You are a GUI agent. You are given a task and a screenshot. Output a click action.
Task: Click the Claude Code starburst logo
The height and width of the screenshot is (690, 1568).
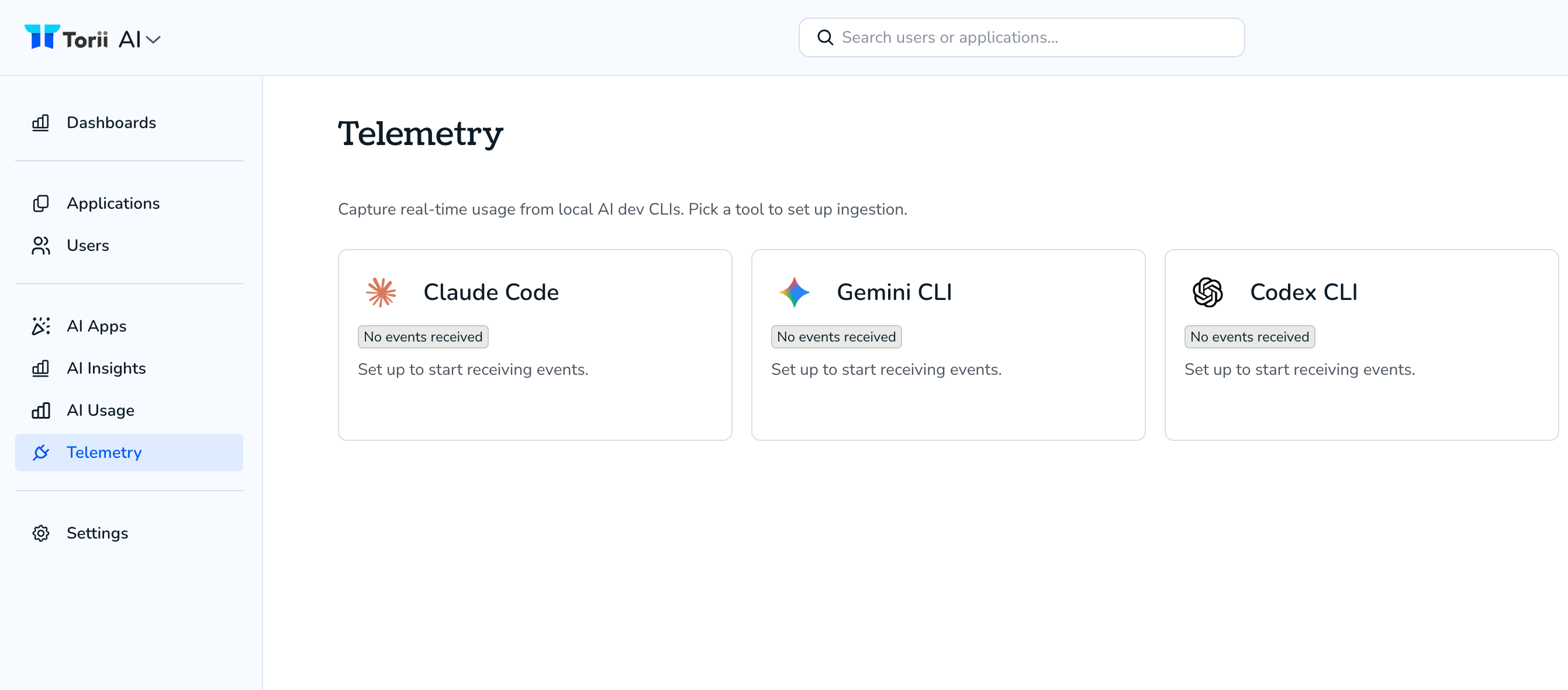(381, 292)
